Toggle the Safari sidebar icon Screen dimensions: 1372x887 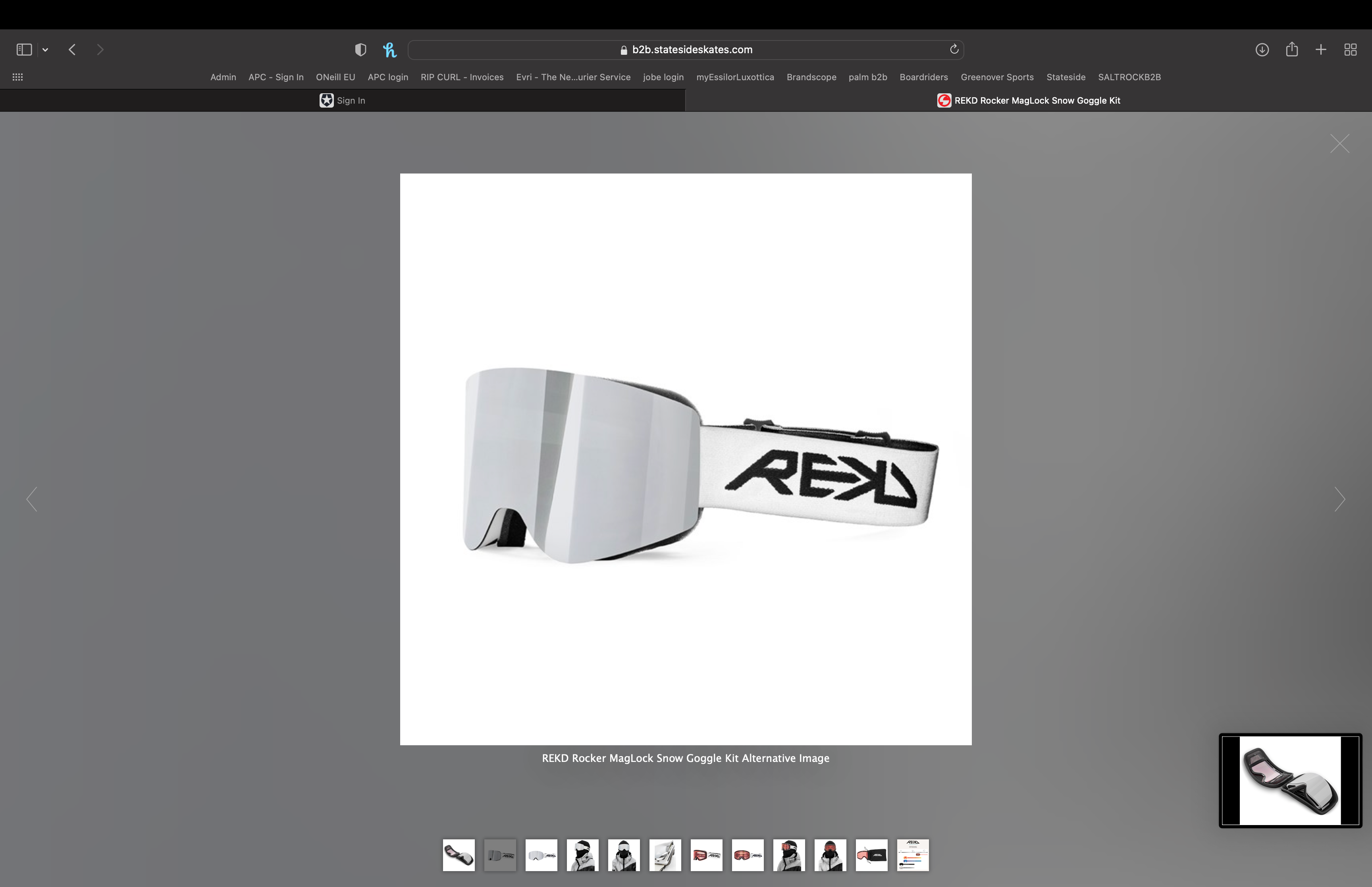click(x=23, y=50)
